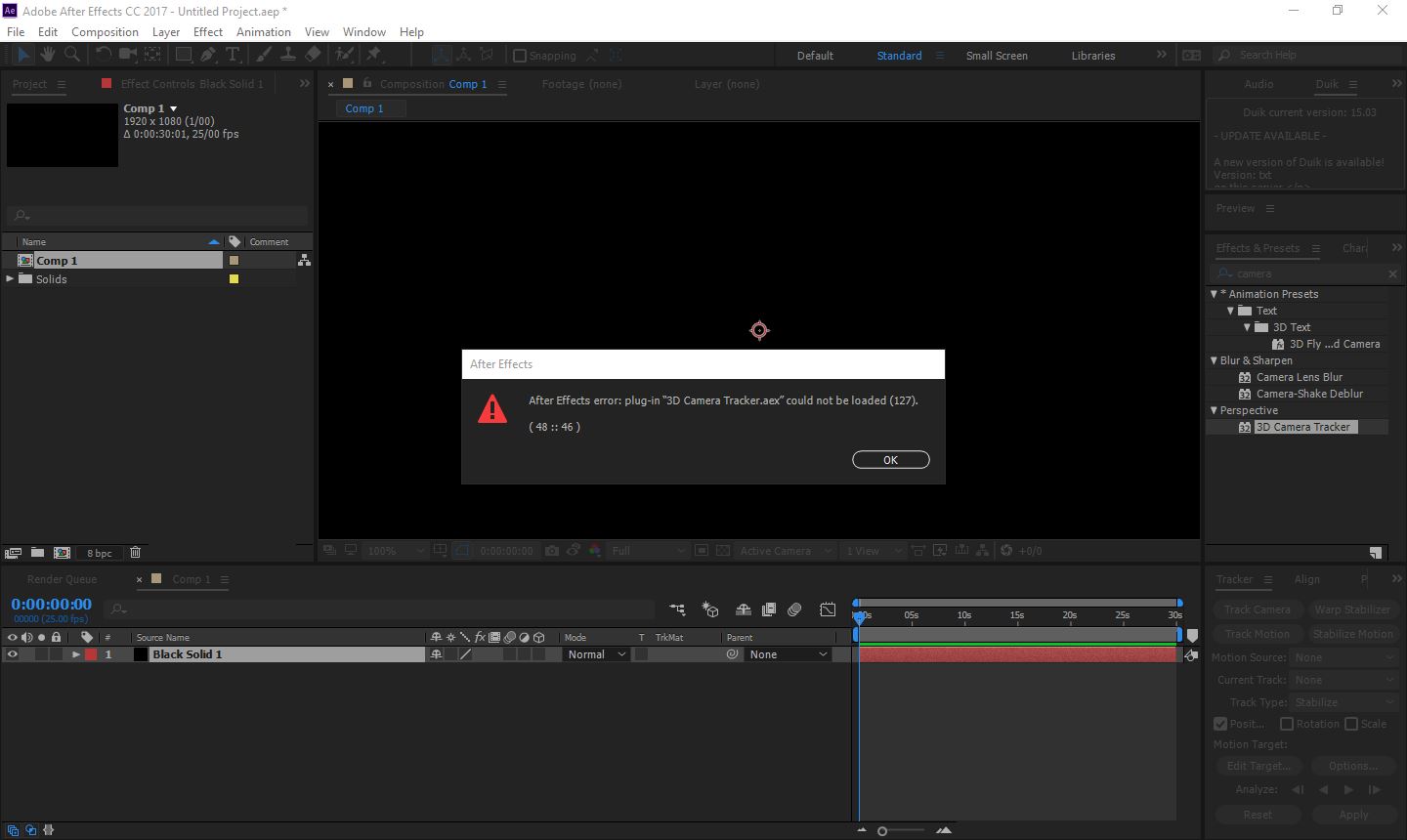
Task: Select the Pan Behind anchor point tool
Action: (x=152, y=55)
